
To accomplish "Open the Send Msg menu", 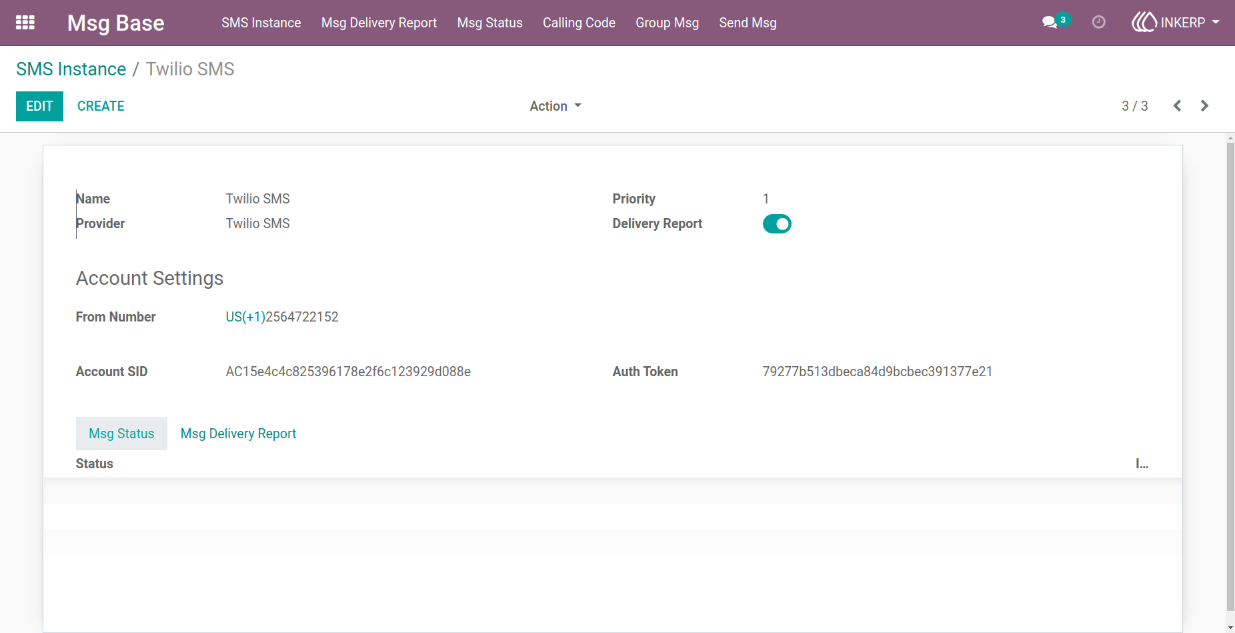I will (x=747, y=22).
